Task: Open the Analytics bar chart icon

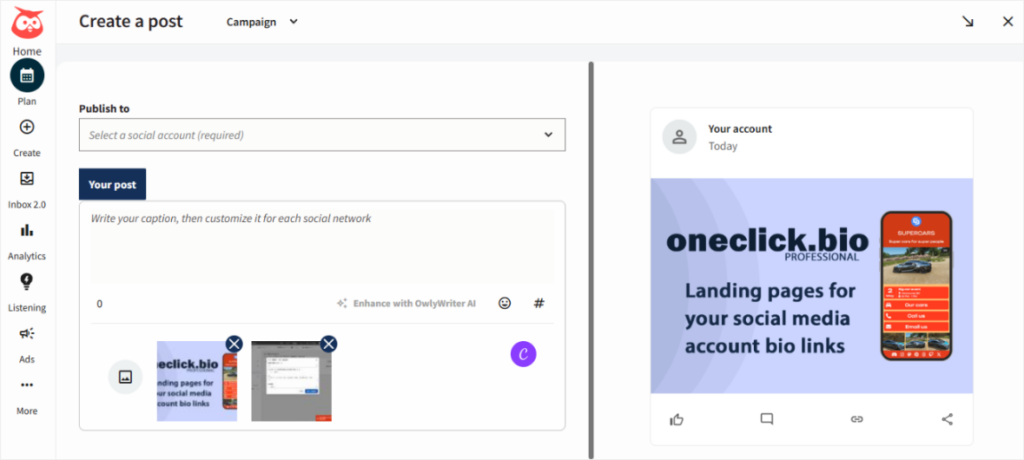Action: [27, 230]
